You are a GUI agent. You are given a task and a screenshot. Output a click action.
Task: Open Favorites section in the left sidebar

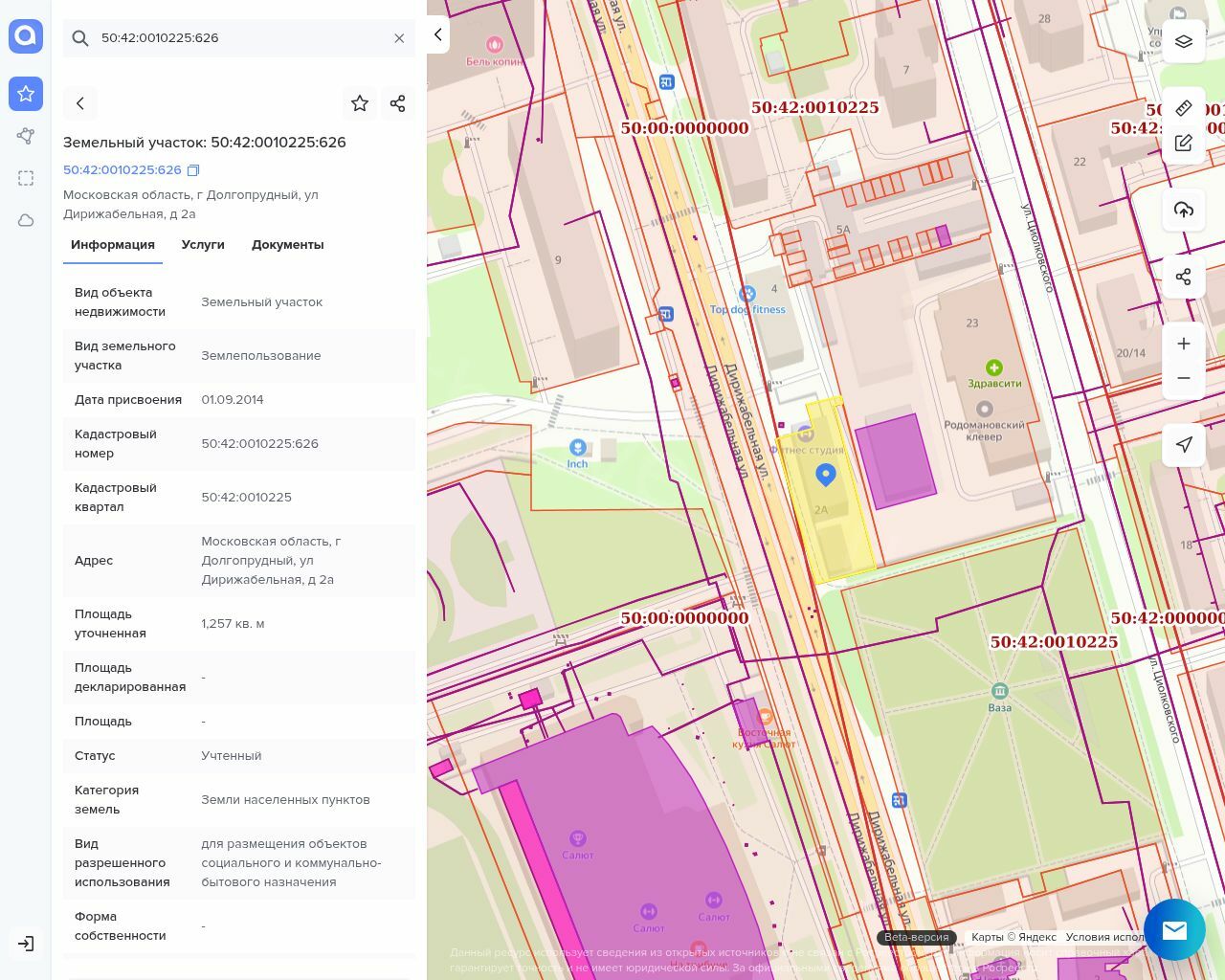click(26, 94)
